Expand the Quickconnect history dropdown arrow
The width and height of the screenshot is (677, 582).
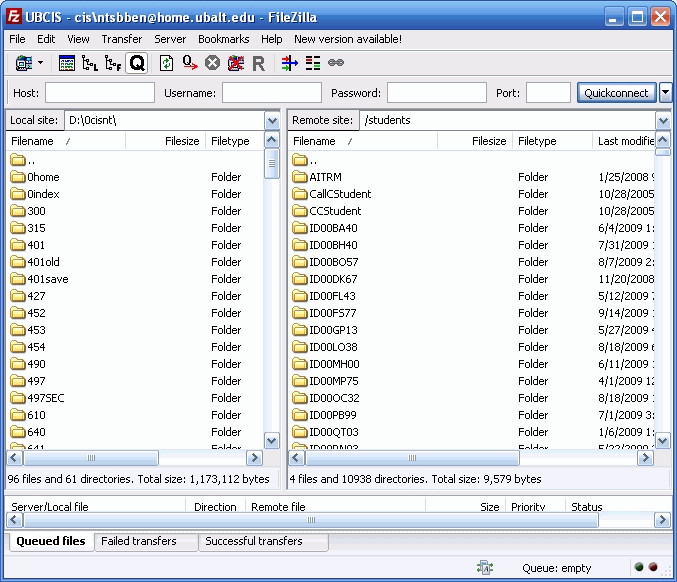click(x=666, y=93)
